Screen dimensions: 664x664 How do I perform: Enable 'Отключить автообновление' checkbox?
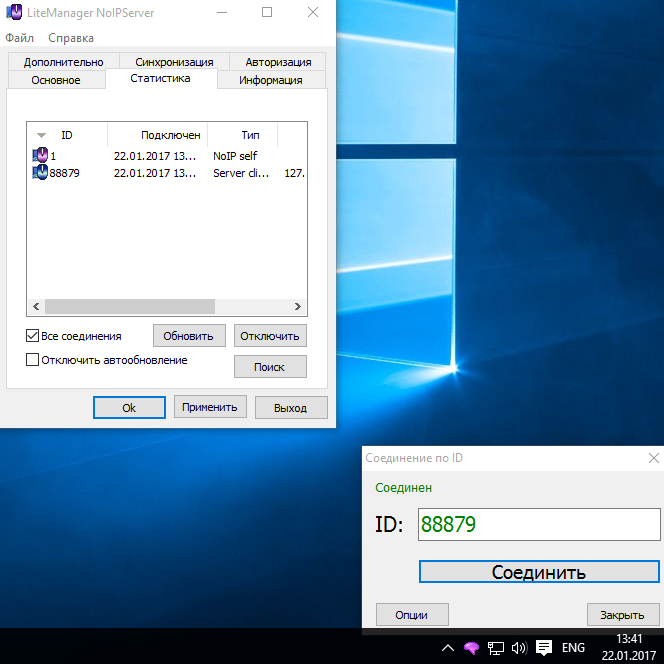click(x=33, y=360)
